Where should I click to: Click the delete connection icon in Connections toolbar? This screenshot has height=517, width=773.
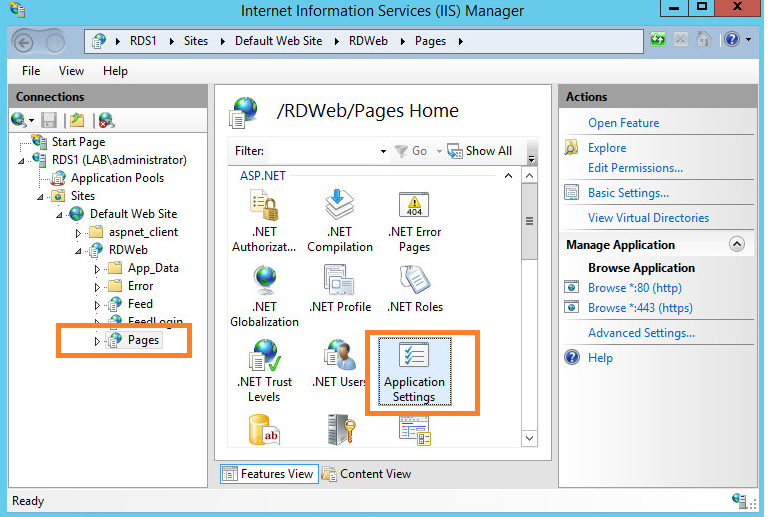point(106,120)
